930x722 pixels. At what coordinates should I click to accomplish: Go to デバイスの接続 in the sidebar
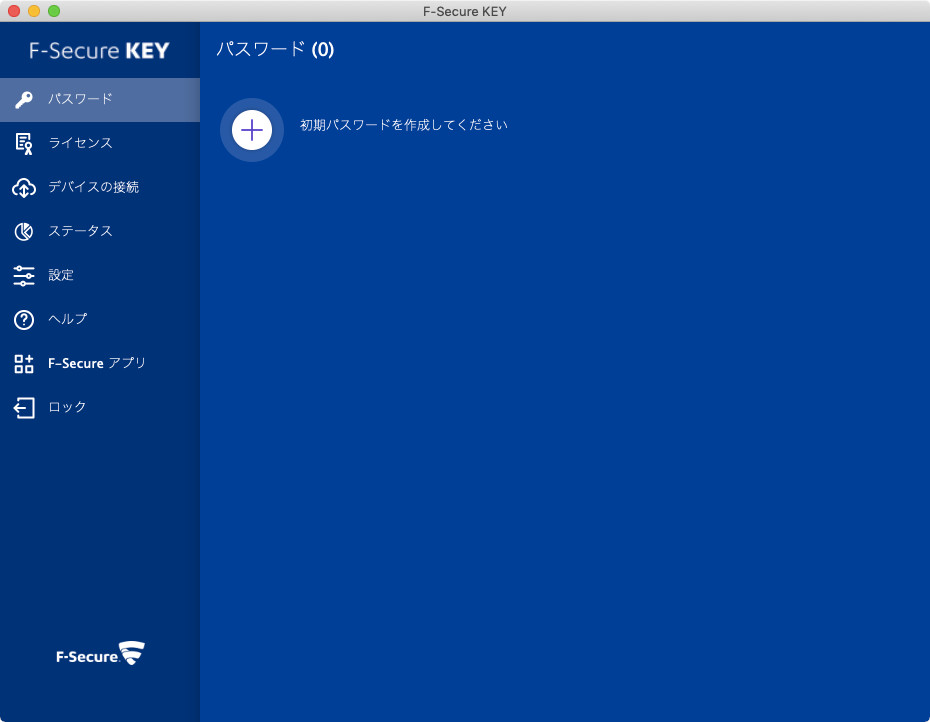pos(93,187)
